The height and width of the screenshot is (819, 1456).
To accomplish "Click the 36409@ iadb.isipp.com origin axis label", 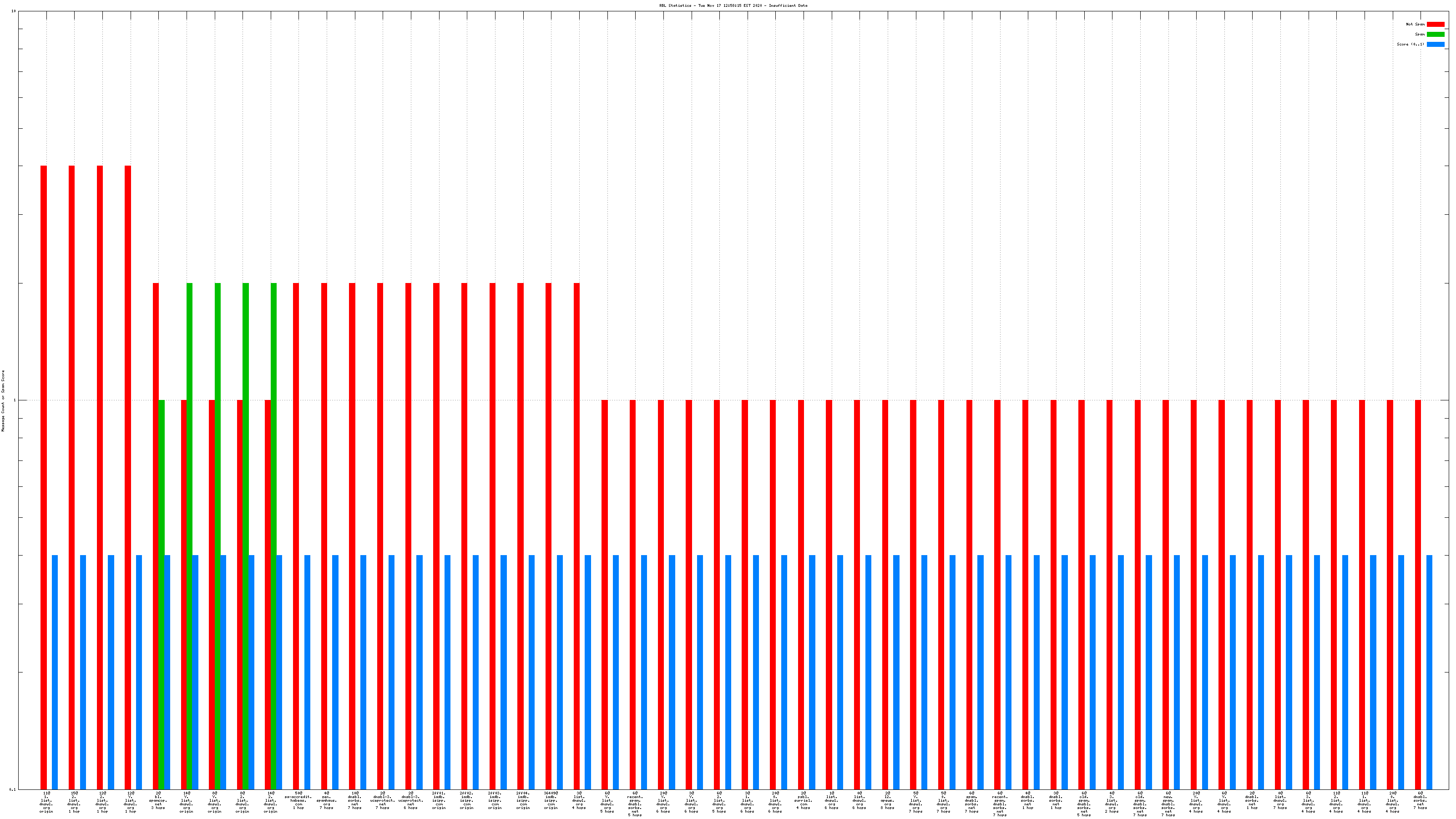I will point(551,801).
